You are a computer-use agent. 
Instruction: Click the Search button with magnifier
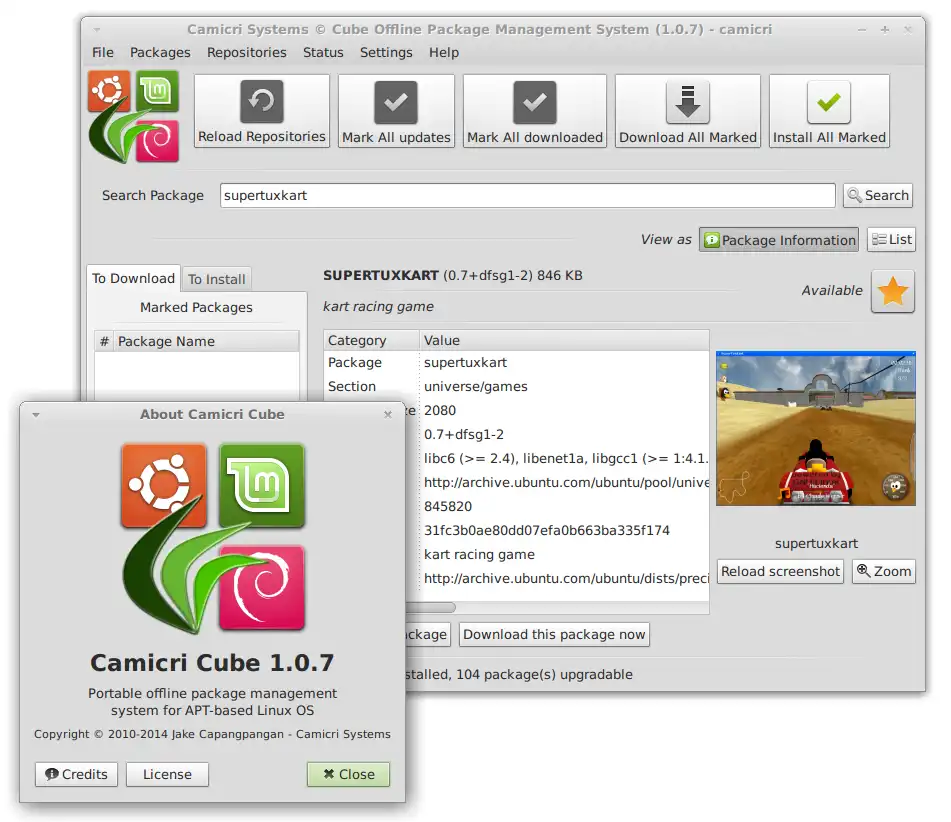coord(878,195)
